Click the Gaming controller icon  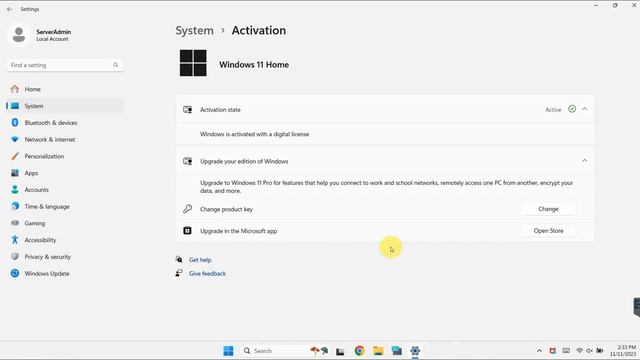click(15, 223)
